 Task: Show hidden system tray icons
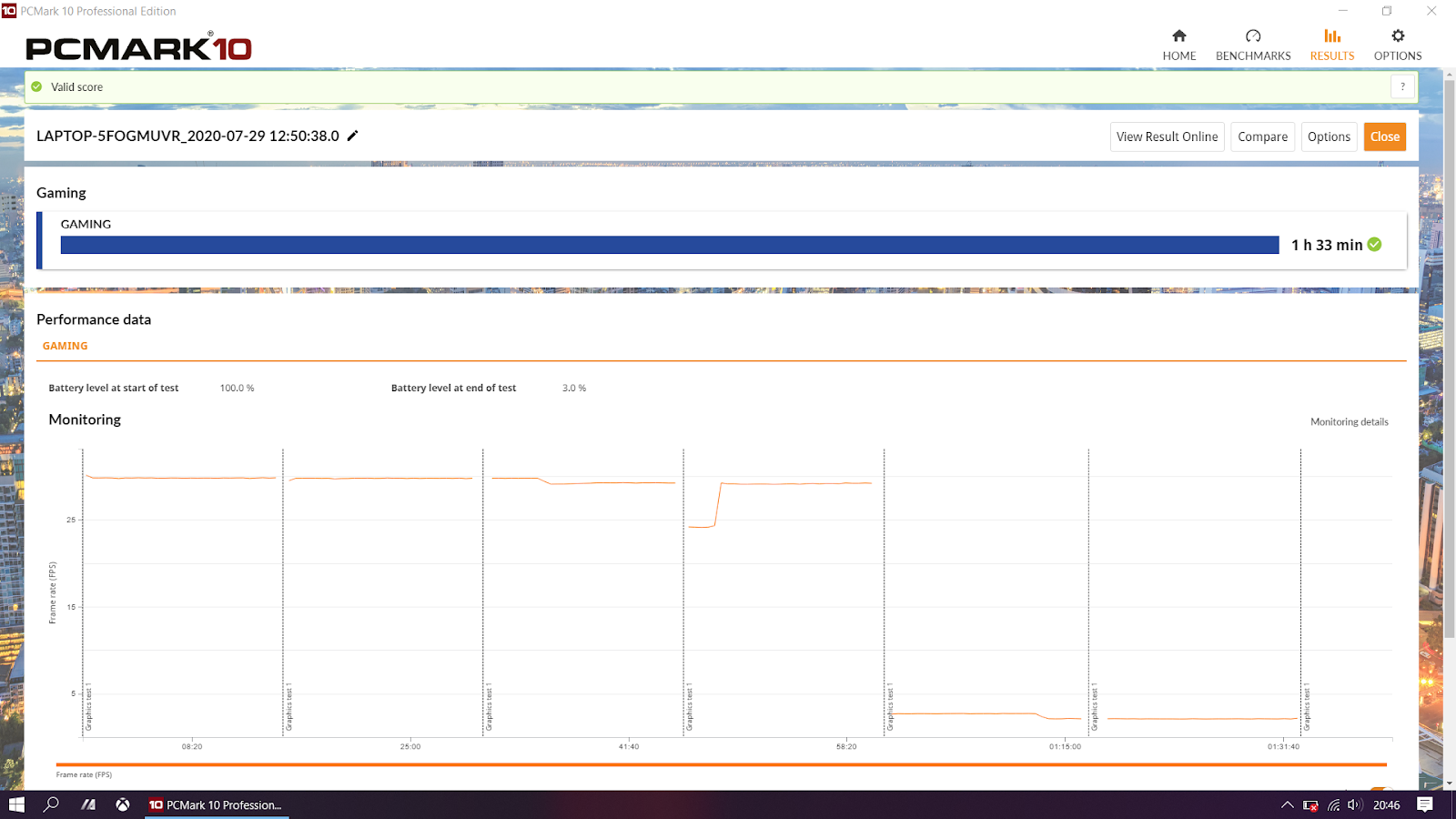tap(1287, 804)
